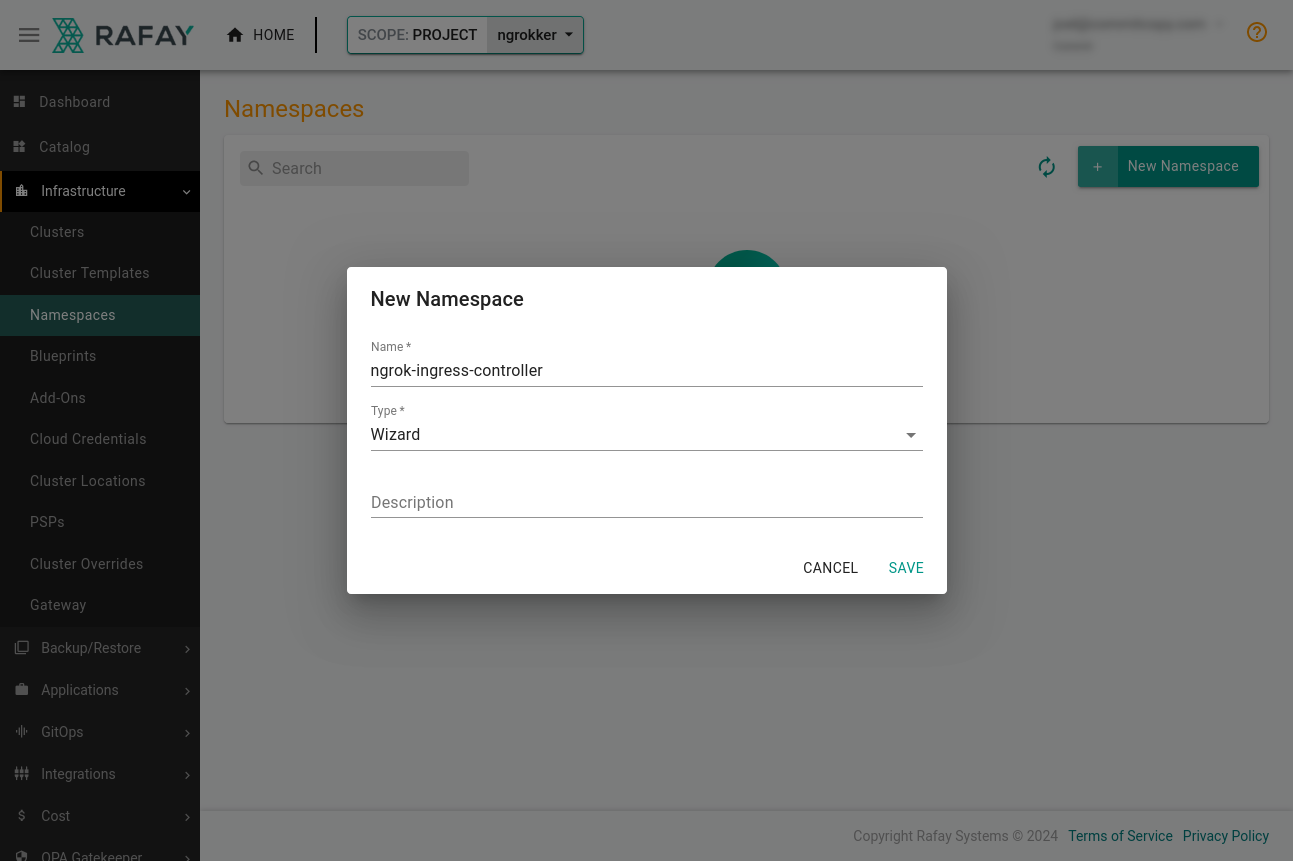Collapse the Infrastructure section chevron
The image size is (1293, 861).
point(186,192)
